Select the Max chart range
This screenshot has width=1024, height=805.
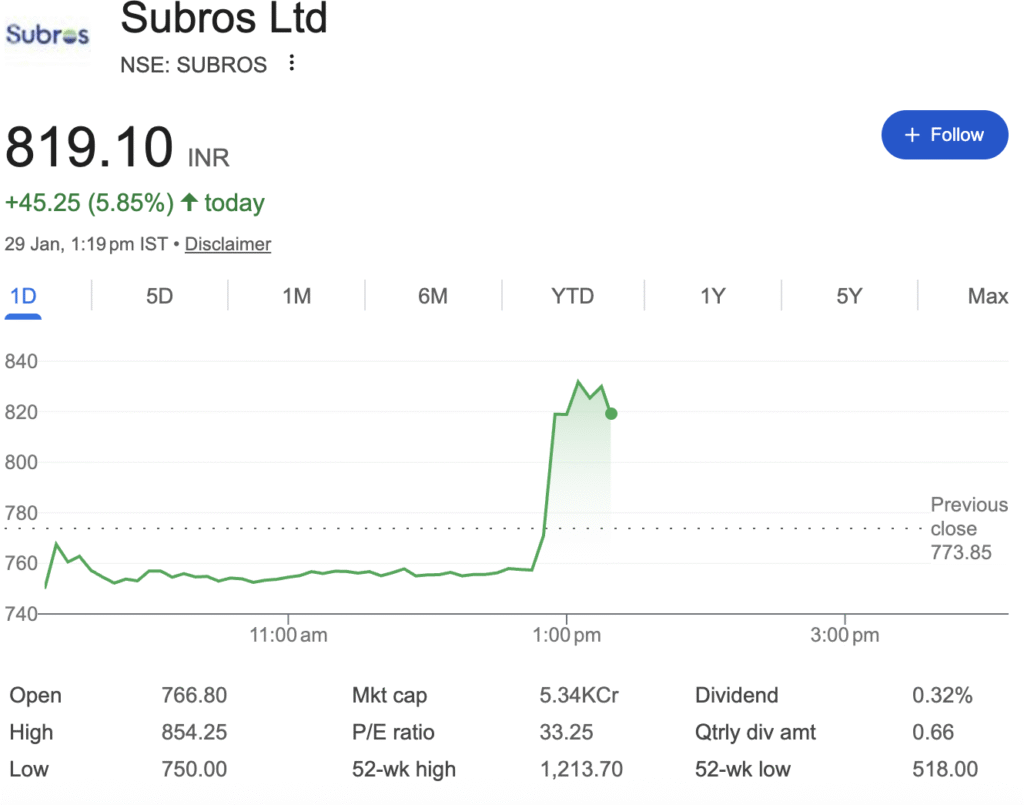tap(987, 296)
